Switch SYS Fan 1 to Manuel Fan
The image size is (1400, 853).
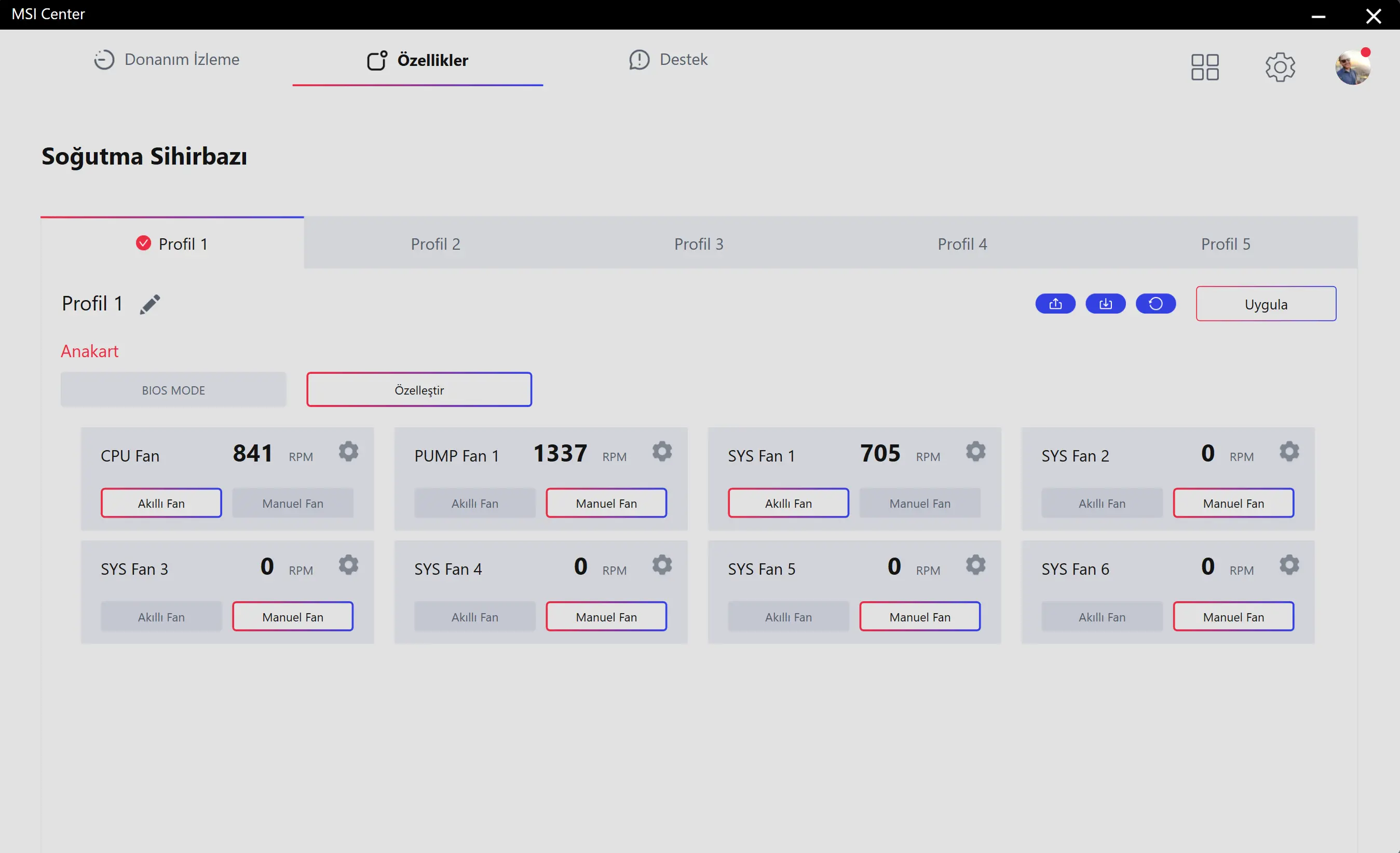tap(920, 504)
